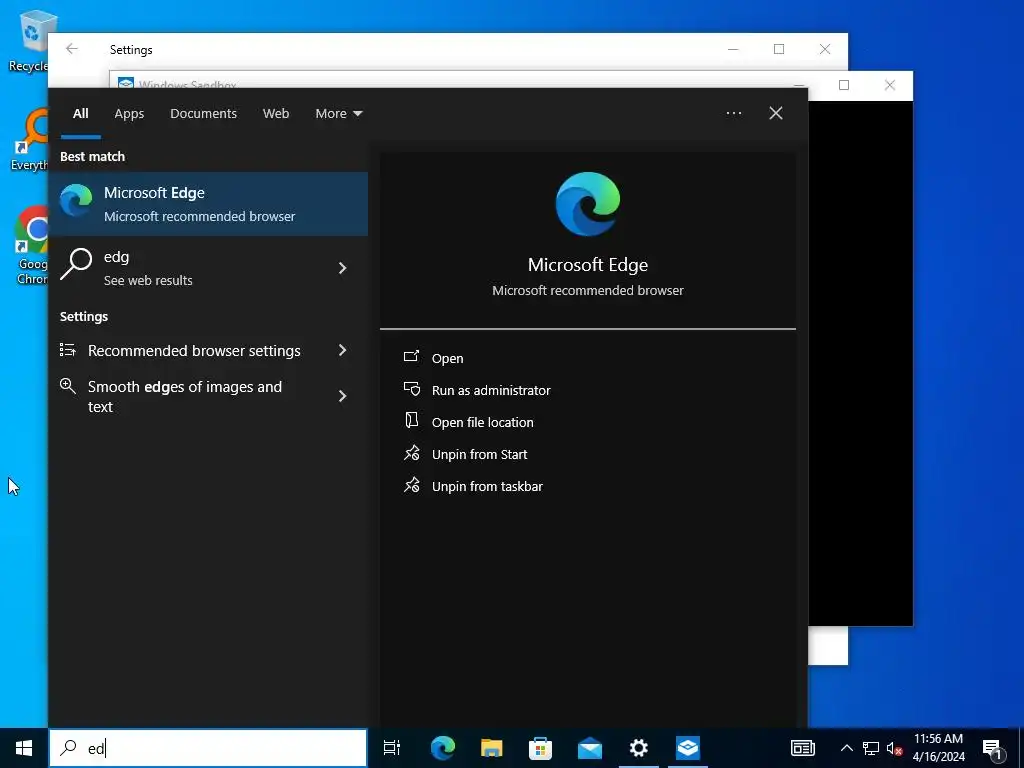This screenshot has height=768, width=1024.
Task: Click the Open file location icon
Action: (x=411, y=420)
